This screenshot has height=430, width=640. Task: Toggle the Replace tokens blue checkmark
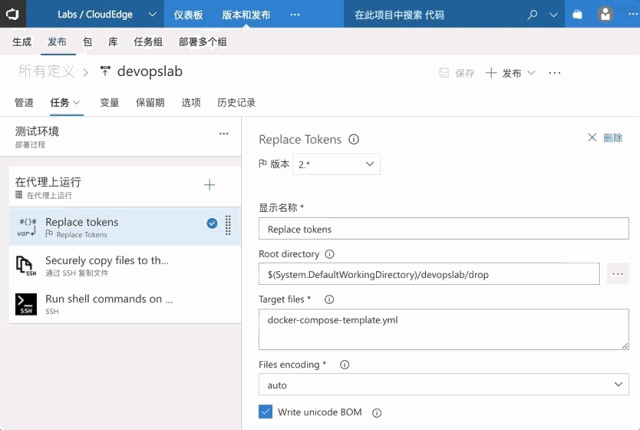(x=212, y=223)
